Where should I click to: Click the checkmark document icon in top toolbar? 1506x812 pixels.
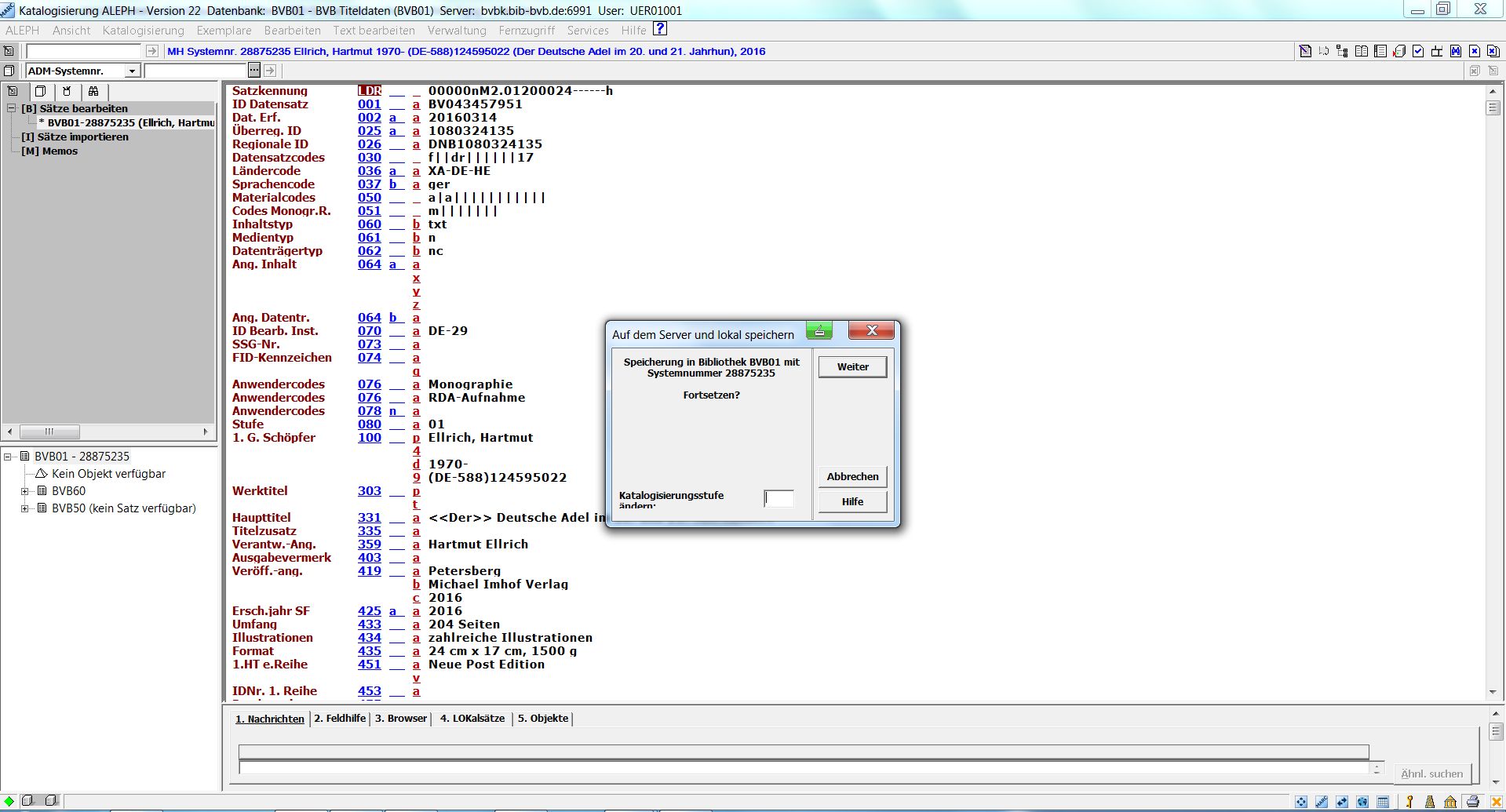coord(1418,51)
